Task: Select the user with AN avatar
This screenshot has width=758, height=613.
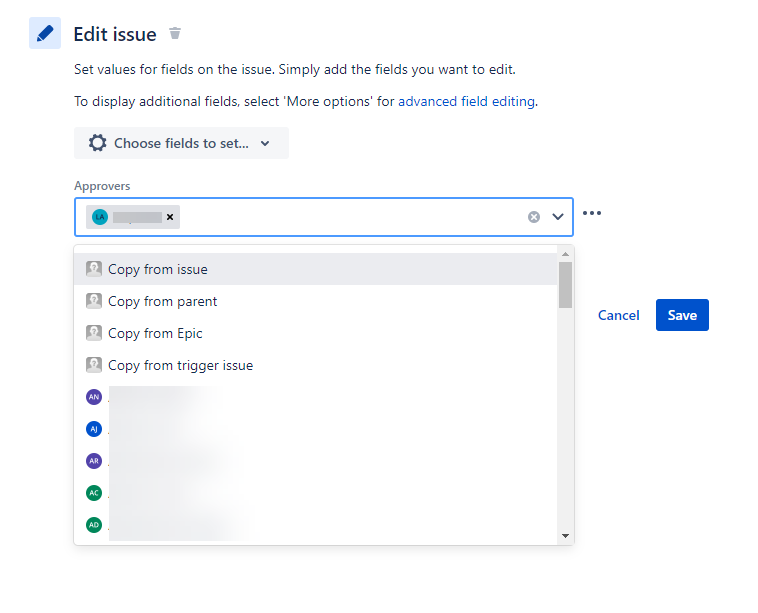Action: tap(316, 397)
